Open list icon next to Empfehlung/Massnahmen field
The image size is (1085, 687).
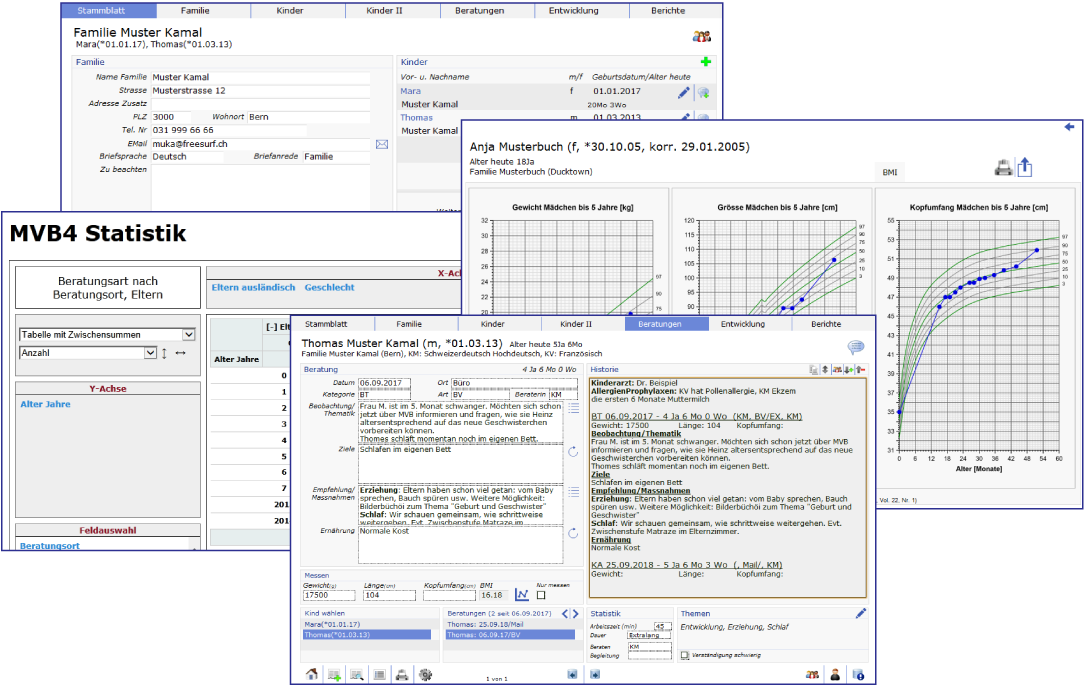(x=574, y=492)
